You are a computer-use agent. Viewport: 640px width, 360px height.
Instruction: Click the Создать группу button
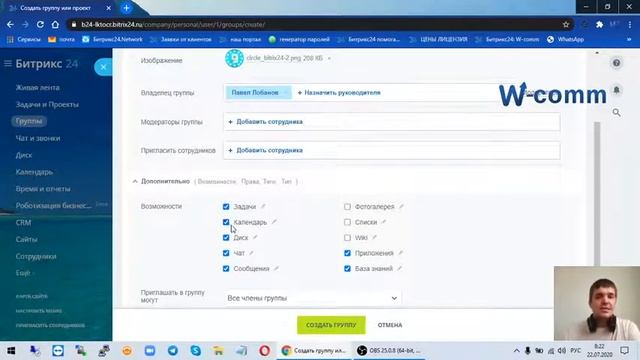(x=331, y=325)
